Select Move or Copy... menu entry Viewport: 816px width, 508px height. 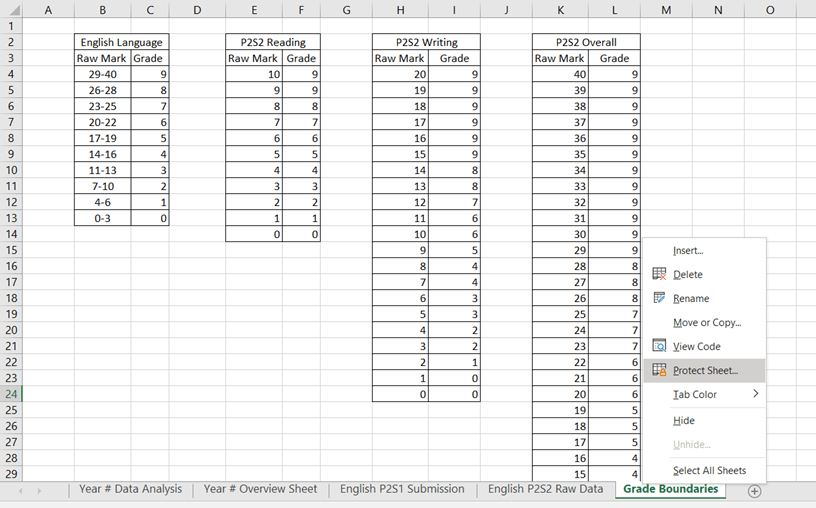[706, 323]
